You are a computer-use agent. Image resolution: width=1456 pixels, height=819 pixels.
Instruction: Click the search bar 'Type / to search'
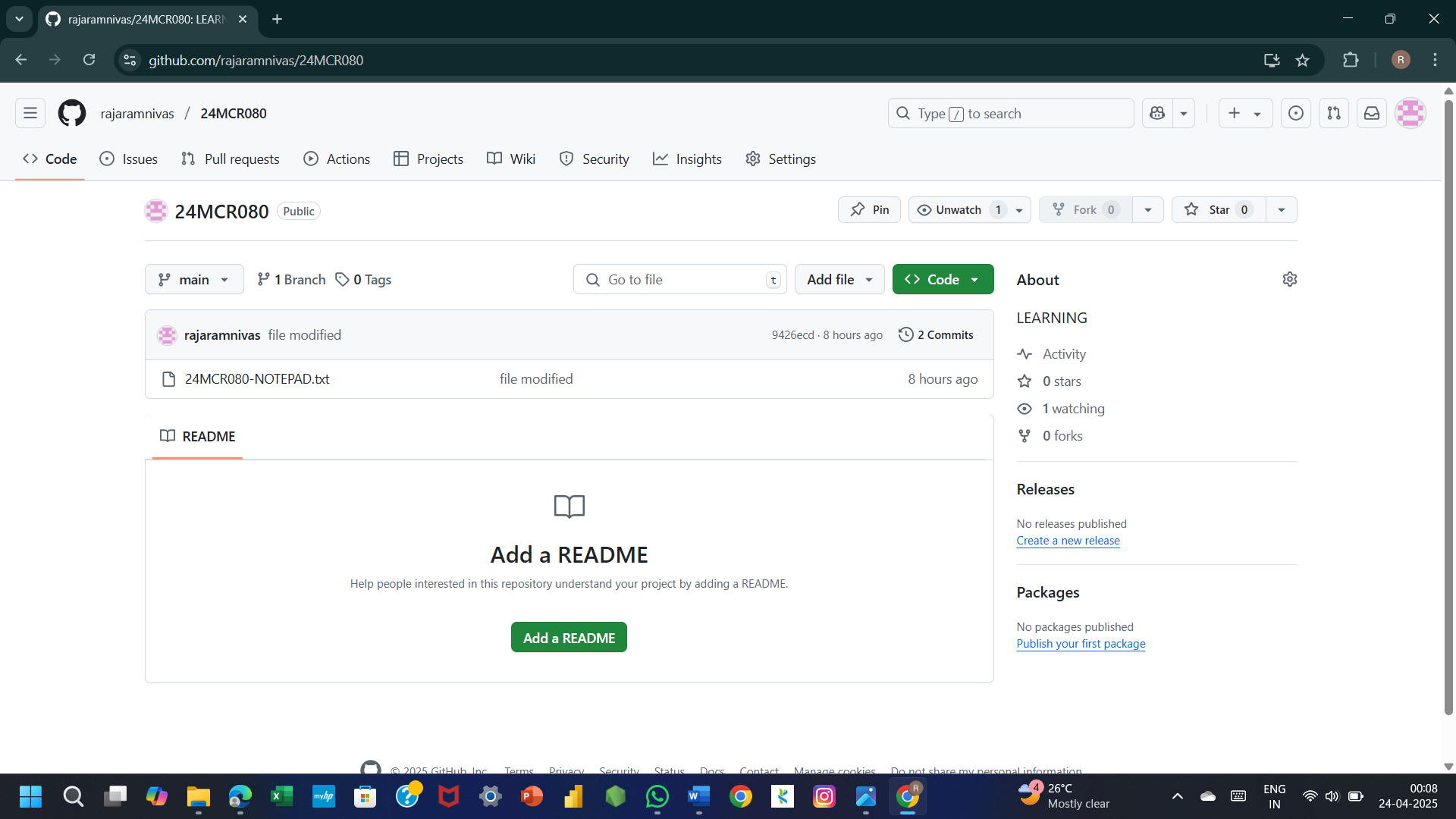click(1011, 113)
